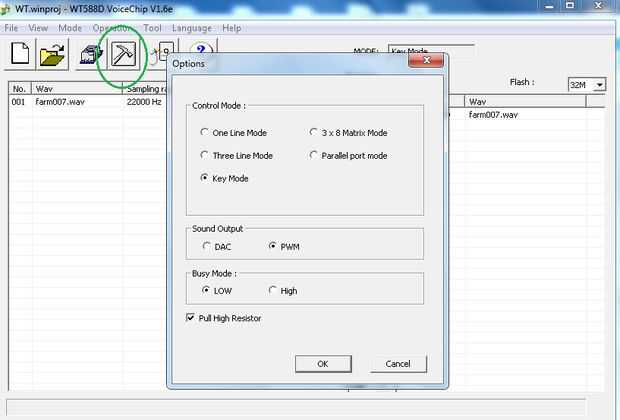Click the application icon in title bar
This screenshot has width=620, height=420.
(6, 9)
